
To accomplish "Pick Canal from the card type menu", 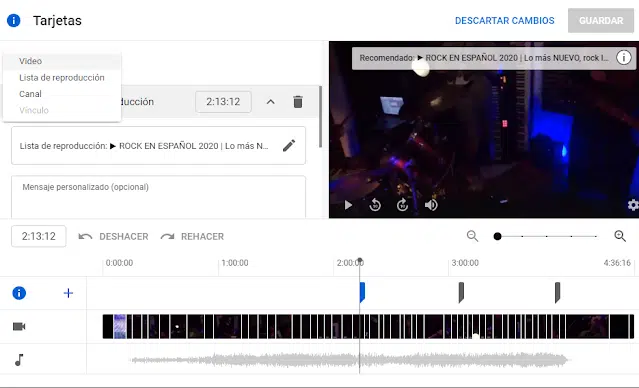I will click(x=62, y=94).
